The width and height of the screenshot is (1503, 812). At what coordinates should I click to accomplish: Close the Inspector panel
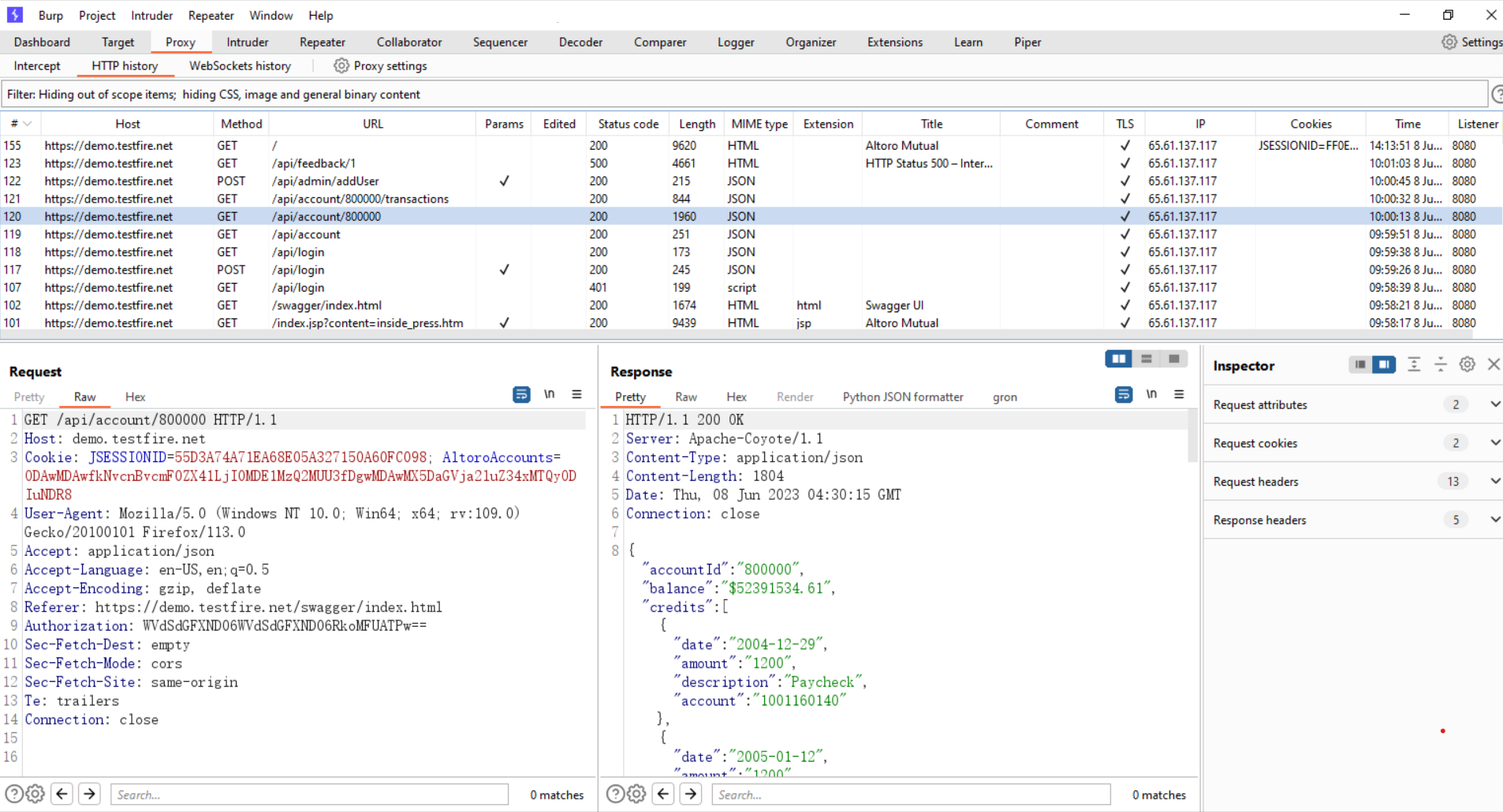point(1494,363)
